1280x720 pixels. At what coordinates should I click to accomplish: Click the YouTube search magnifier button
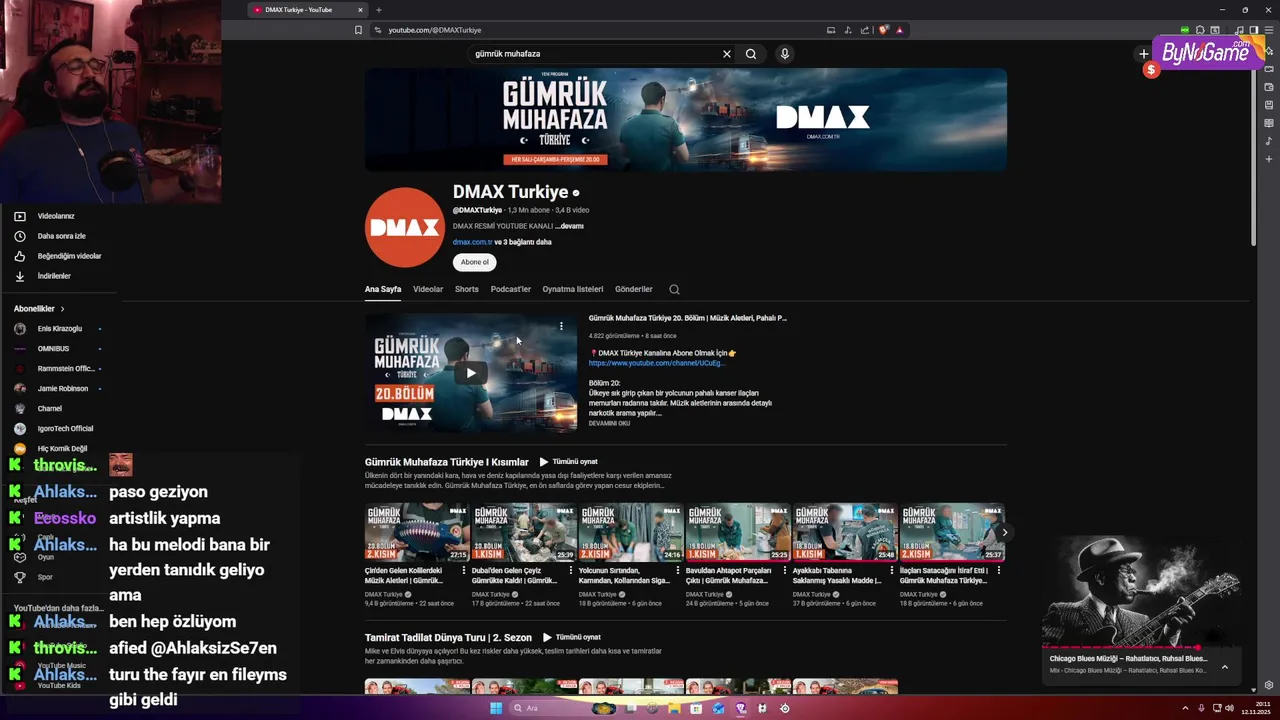(x=751, y=54)
